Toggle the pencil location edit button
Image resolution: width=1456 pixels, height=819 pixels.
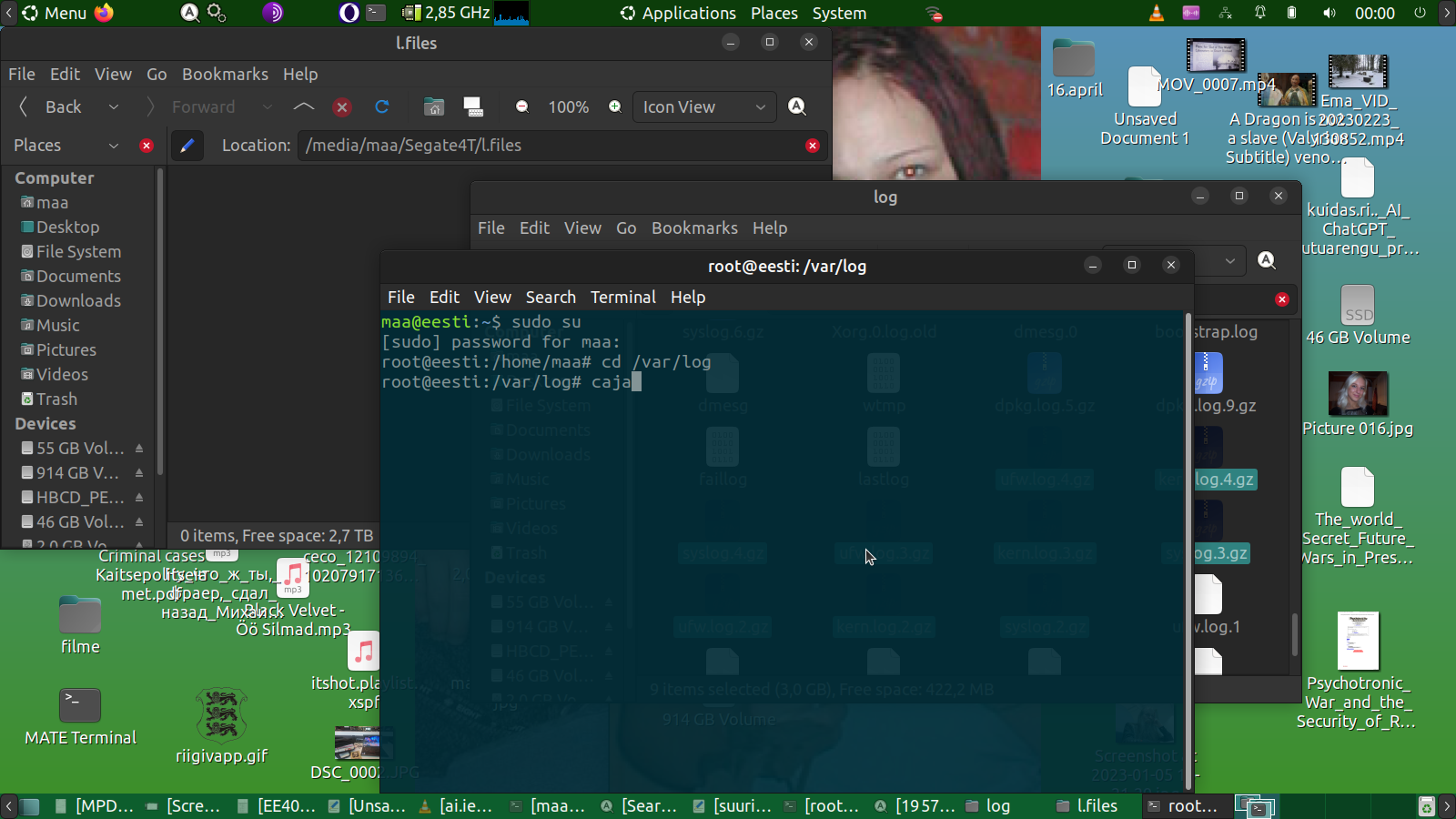point(187,146)
